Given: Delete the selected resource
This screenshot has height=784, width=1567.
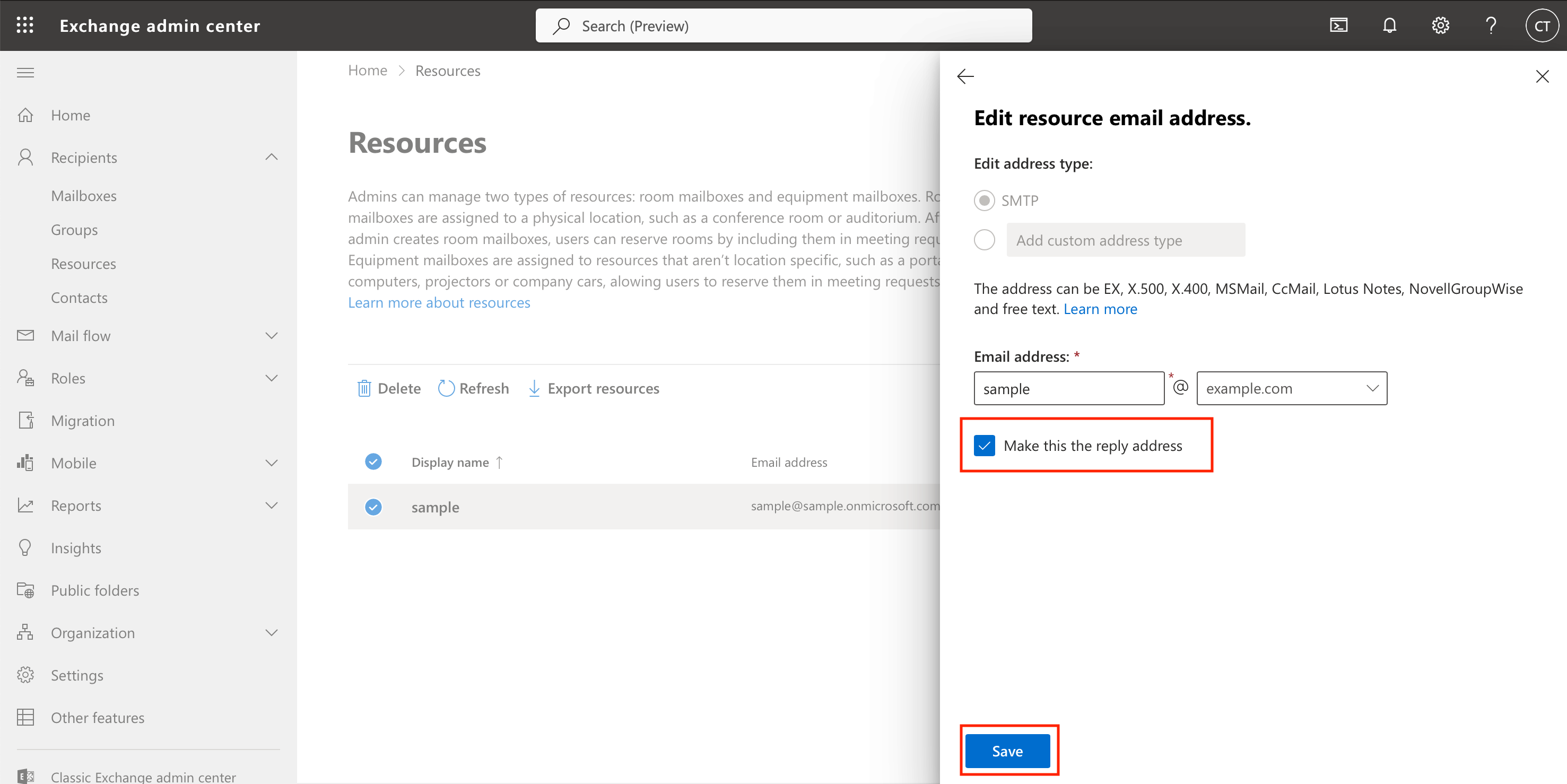Looking at the screenshot, I should 388,388.
